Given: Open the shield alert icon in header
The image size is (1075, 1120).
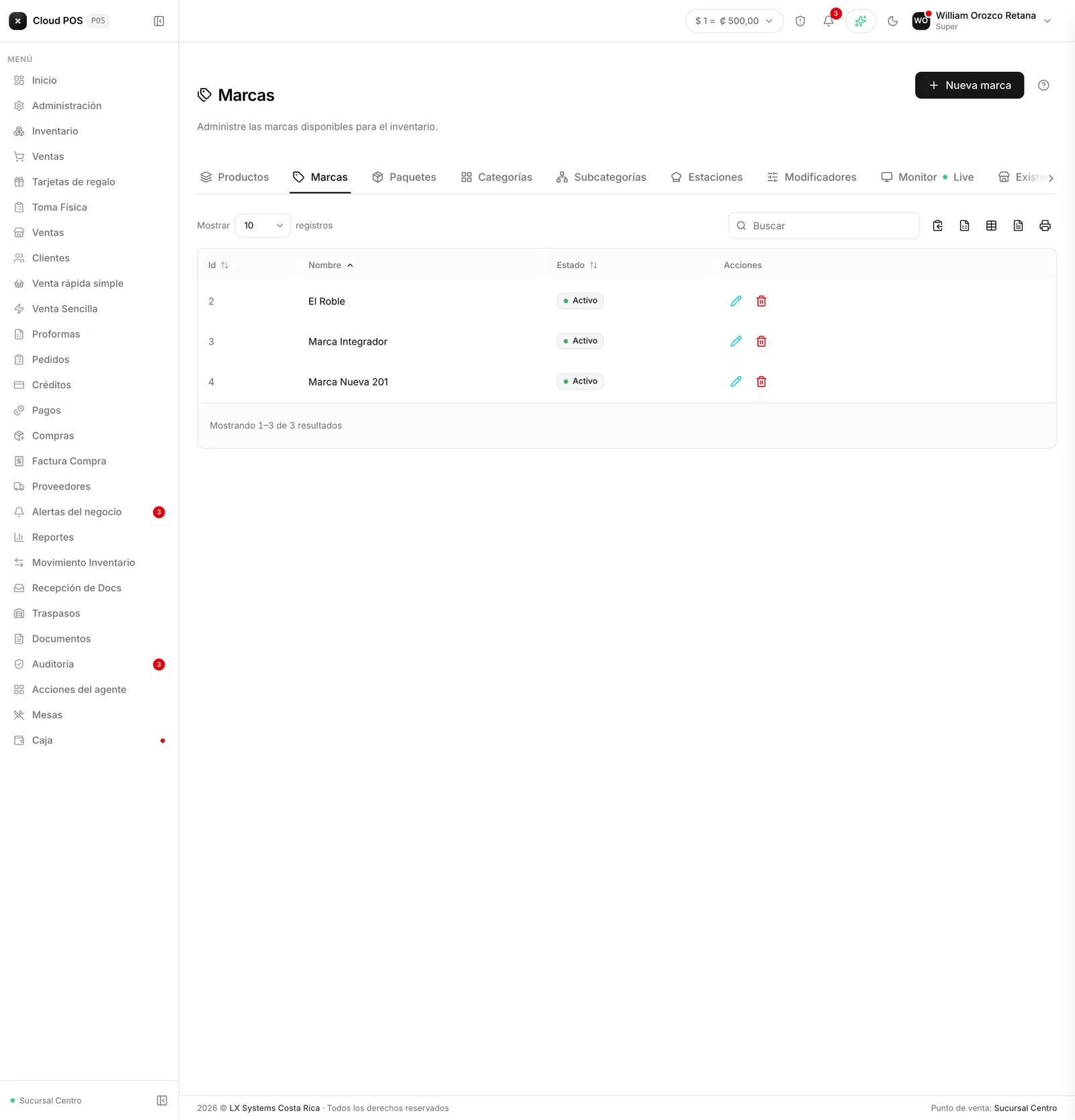Looking at the screenshot, I should [800, 21].
